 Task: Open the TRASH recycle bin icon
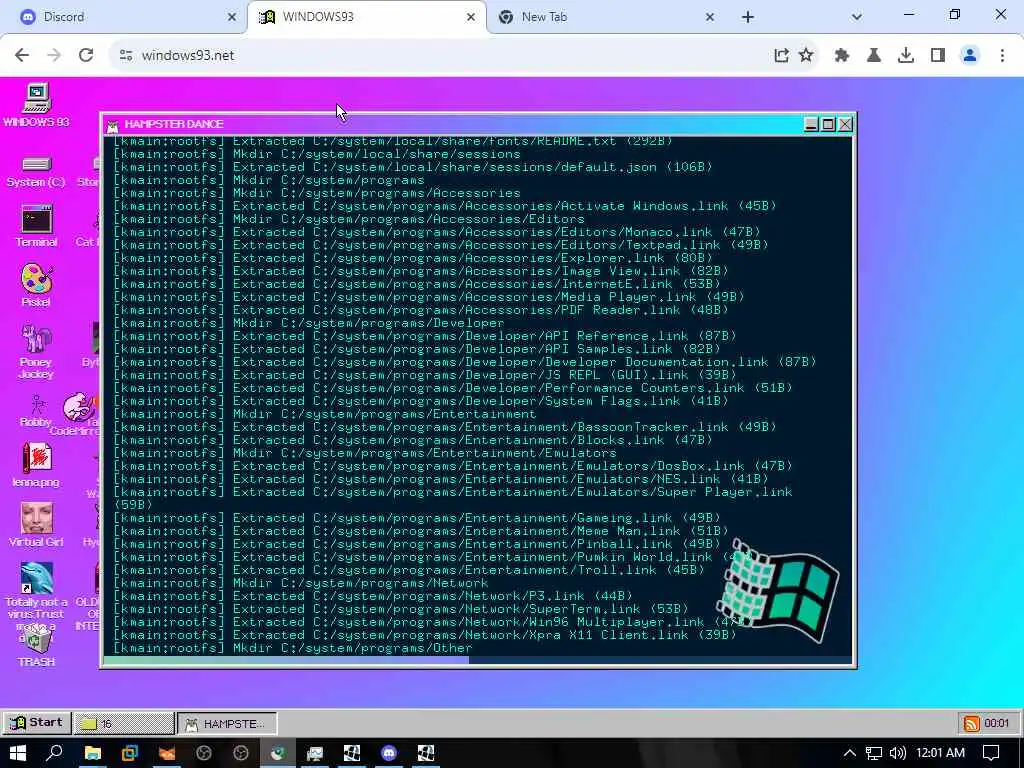coord(36,645)
